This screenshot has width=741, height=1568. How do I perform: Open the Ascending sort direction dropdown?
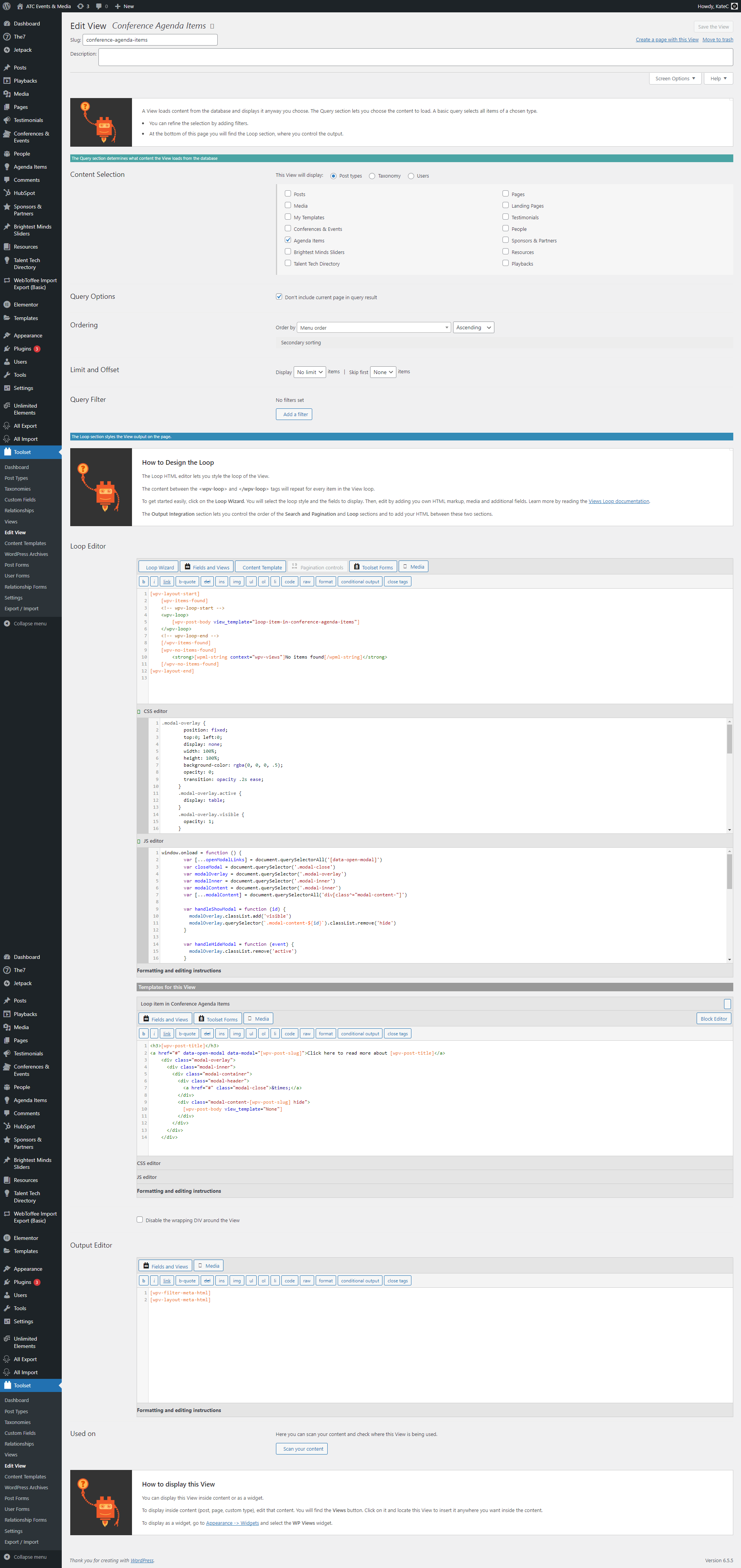[x=473, y=327]
